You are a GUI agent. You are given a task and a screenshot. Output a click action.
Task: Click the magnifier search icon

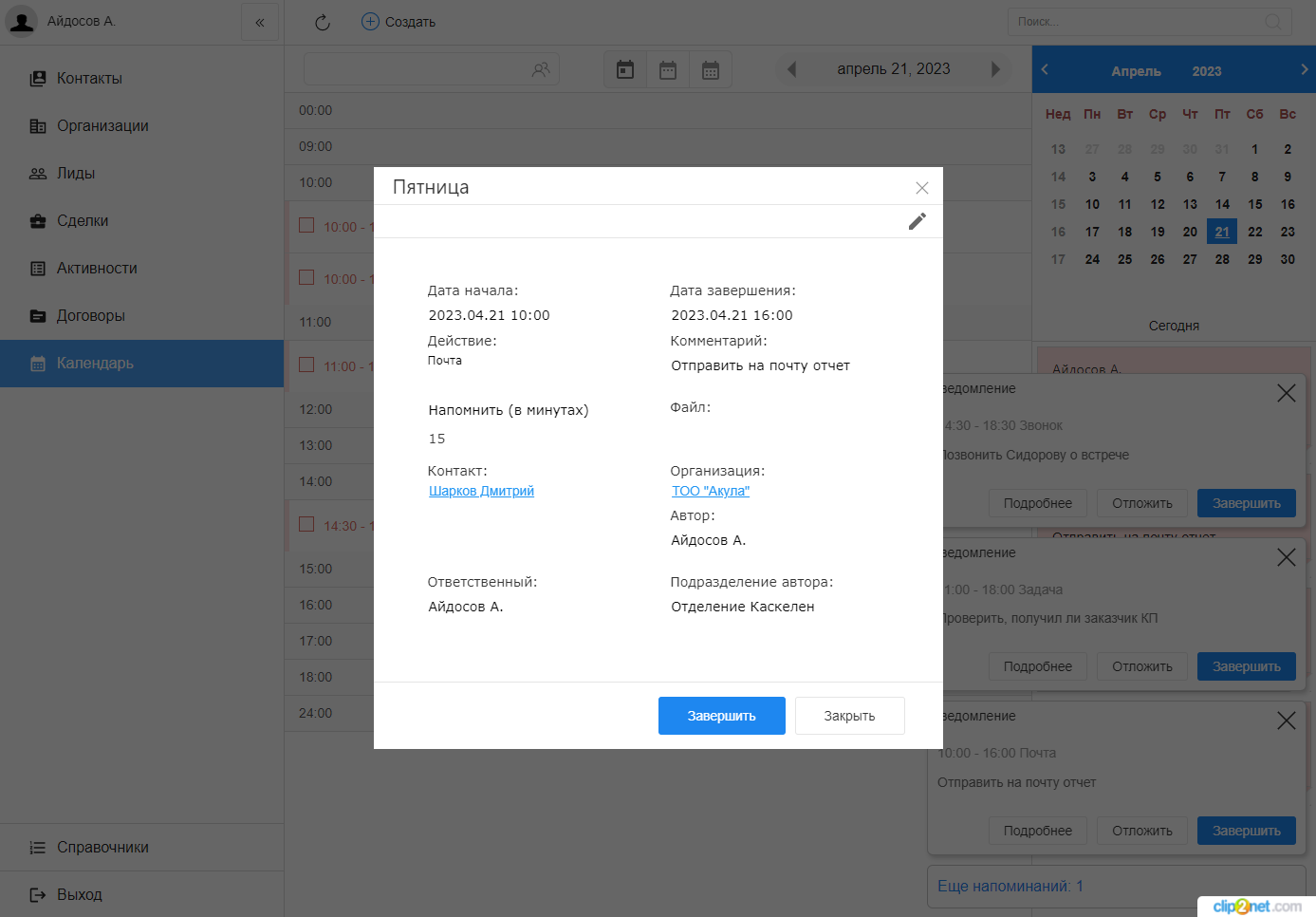1273,22
